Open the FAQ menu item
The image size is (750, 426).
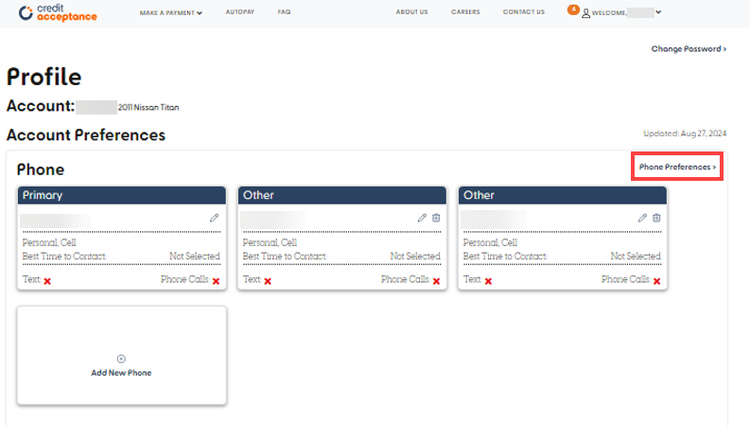[x=284, y=13]
